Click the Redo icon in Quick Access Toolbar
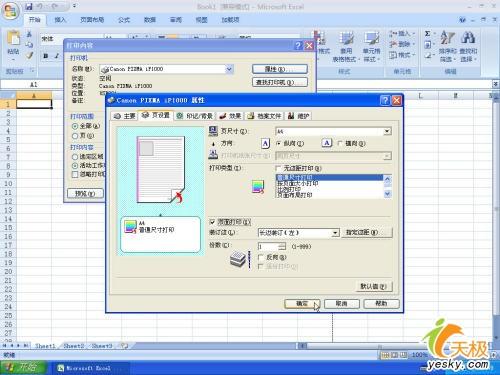Viewport: 500px width, 375px height. [55, 6]
